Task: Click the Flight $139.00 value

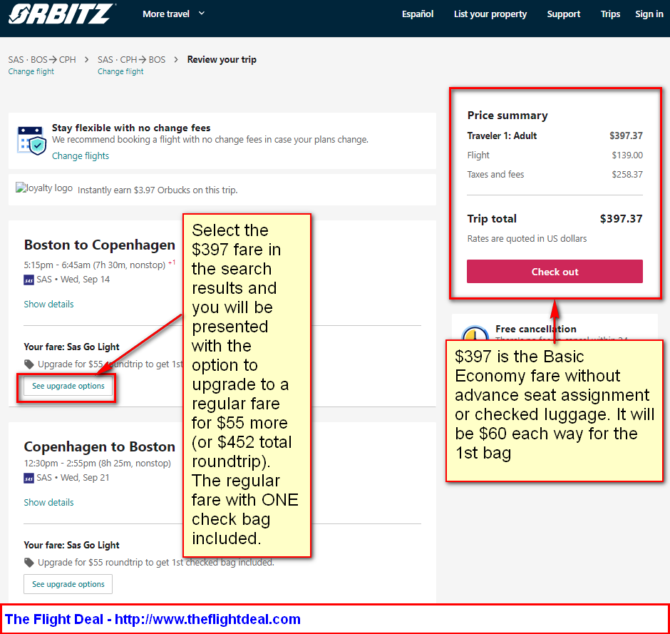Action: point(627,155)
